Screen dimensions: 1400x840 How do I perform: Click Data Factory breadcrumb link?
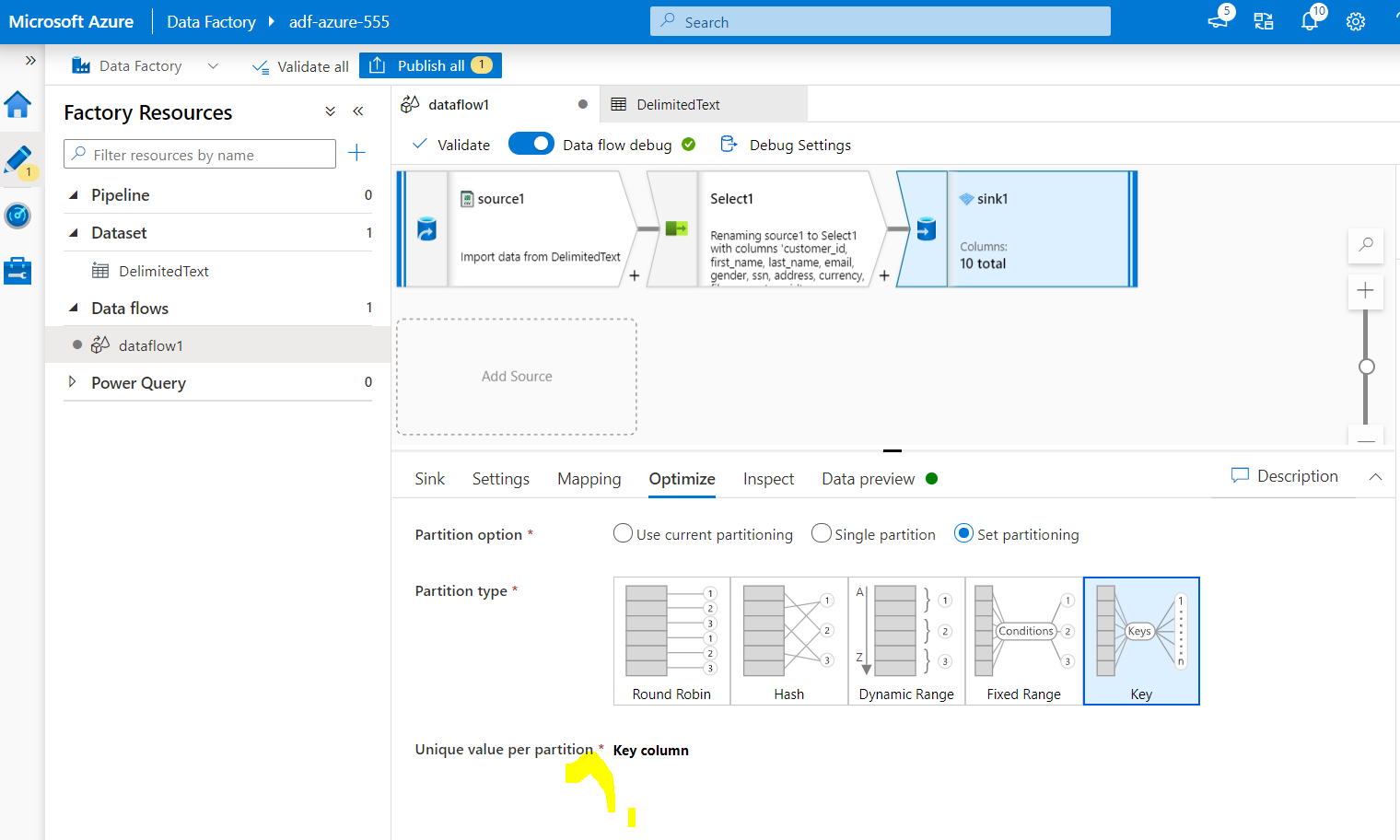pyautogui.click(x=211, y=21)
